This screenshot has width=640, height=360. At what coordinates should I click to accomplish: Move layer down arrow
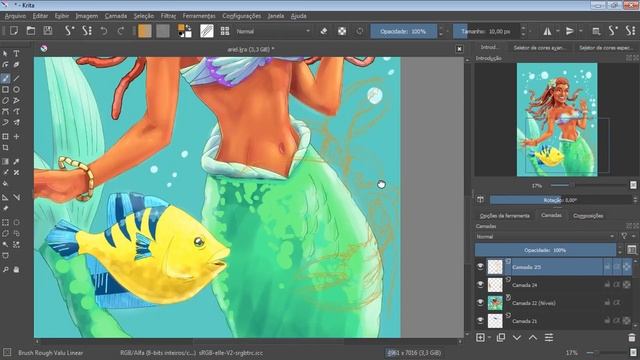[x=517, y=338]
